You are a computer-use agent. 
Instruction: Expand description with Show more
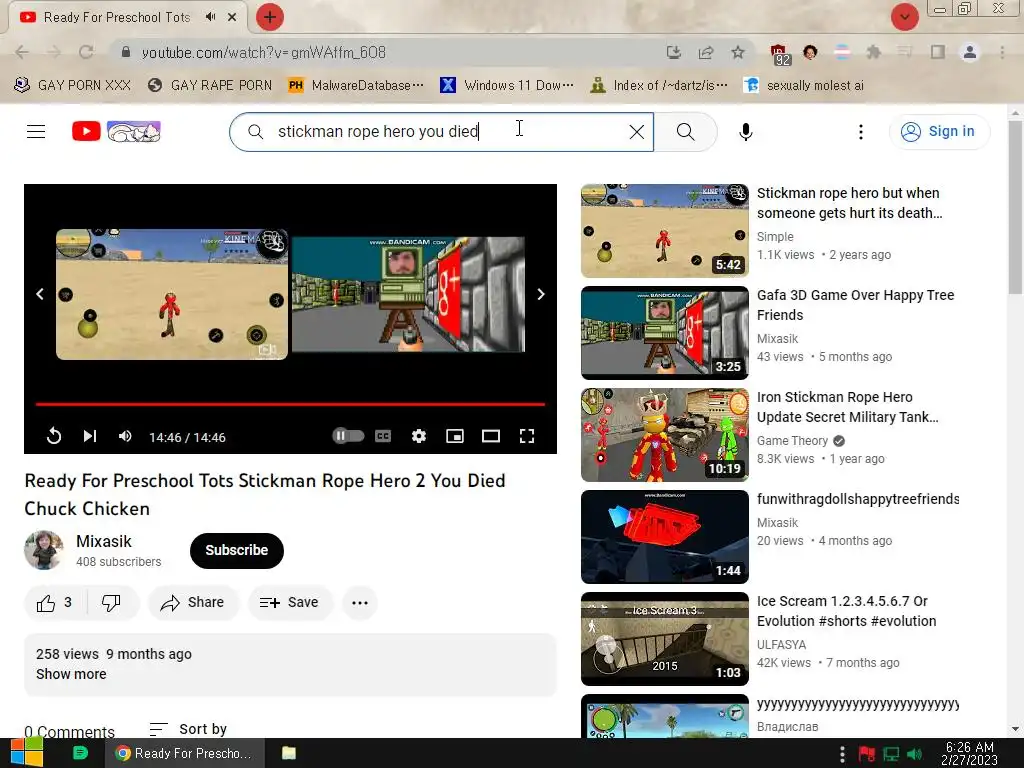tap(71, 674)
